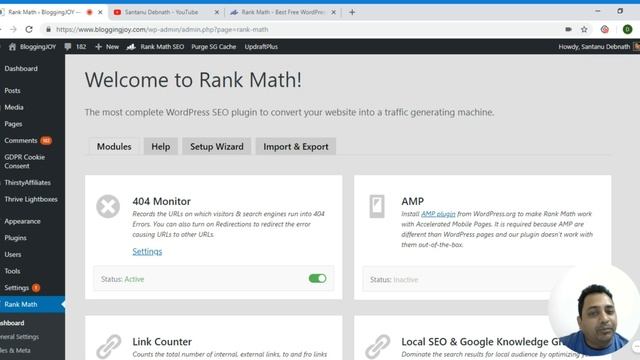Image resolution: width=640 pixels, height=360 pixels.
Task: Switch to the Modules tab
Action: tap(114, 147)
